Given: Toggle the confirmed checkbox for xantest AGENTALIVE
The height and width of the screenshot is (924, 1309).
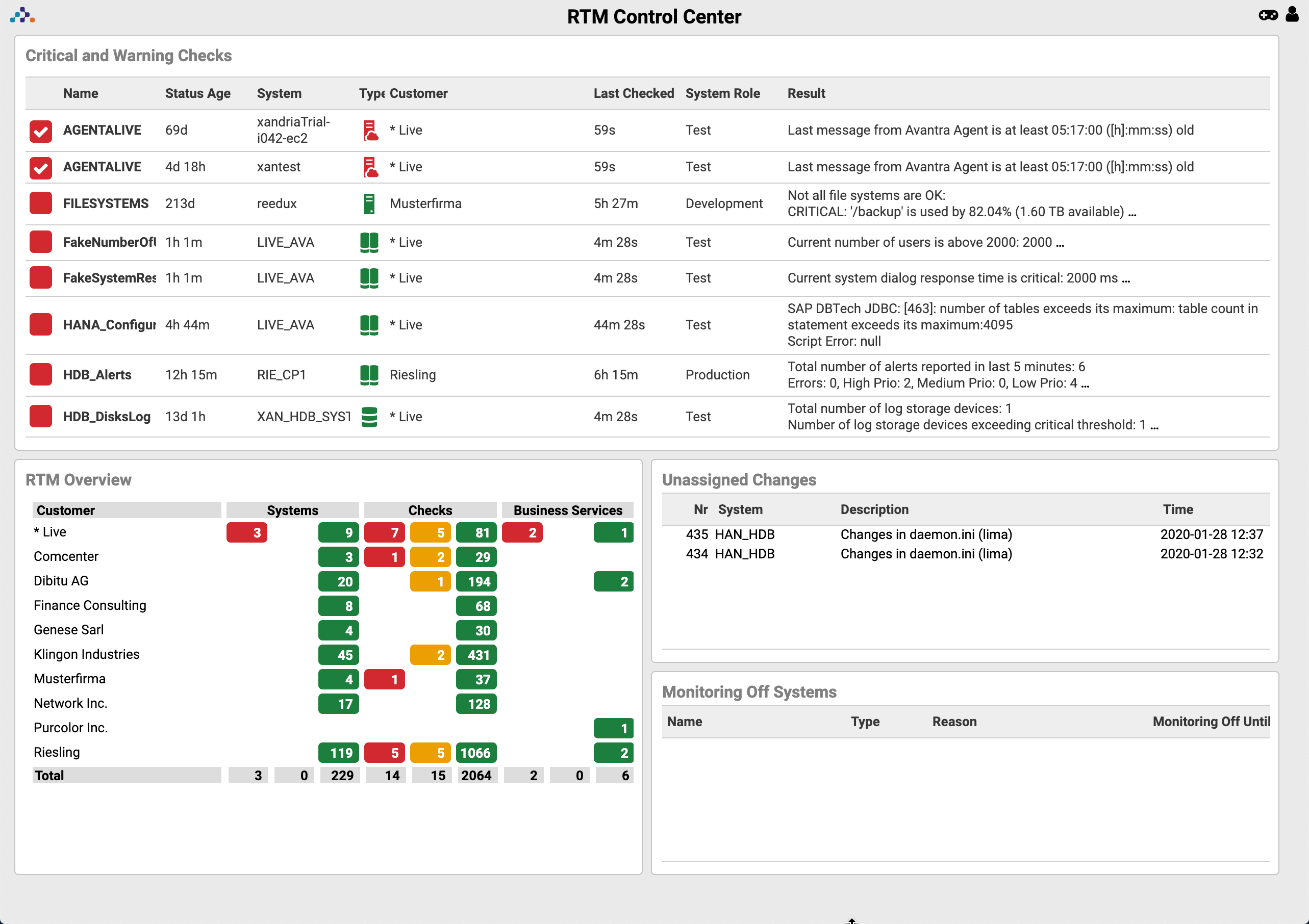Looking at the screenshot, I should (x=41, y=168).
